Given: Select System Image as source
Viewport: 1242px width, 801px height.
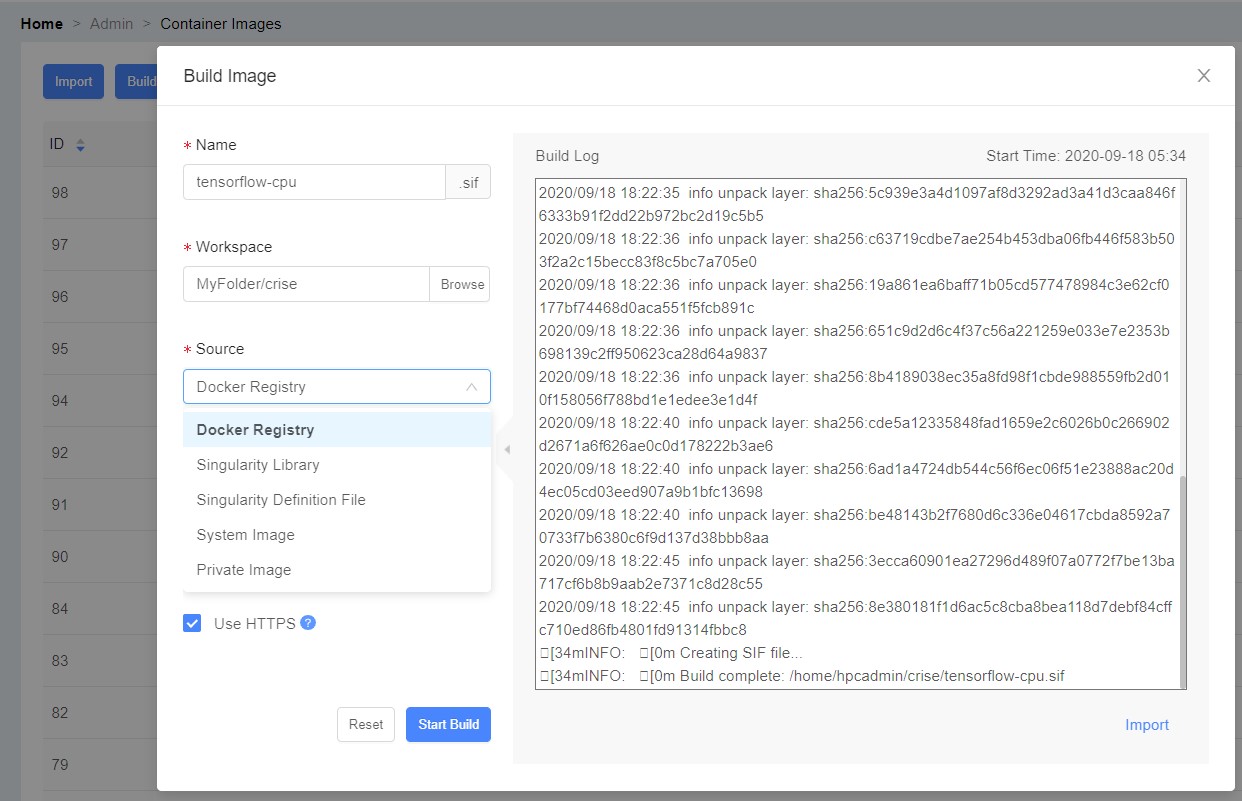Looking at the screenshot, I should tap(245, 535).
